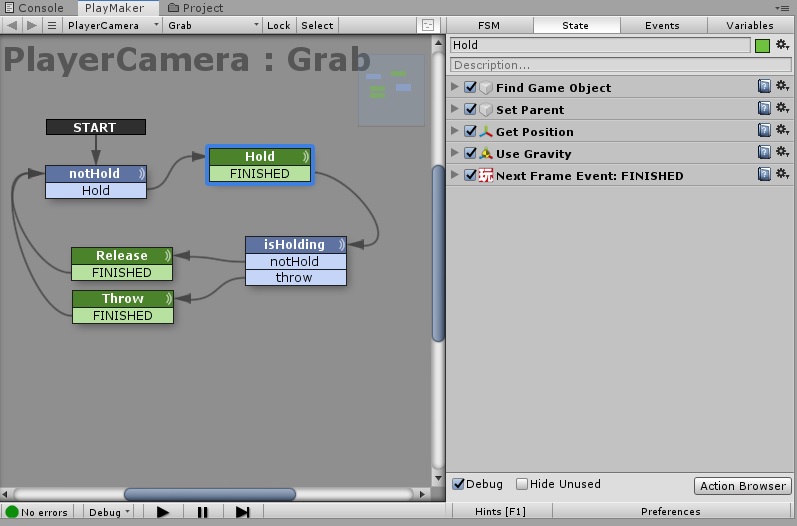Expand the Get Position action
Viewport: 797px width, 526px height.
(x=455, y=131)
